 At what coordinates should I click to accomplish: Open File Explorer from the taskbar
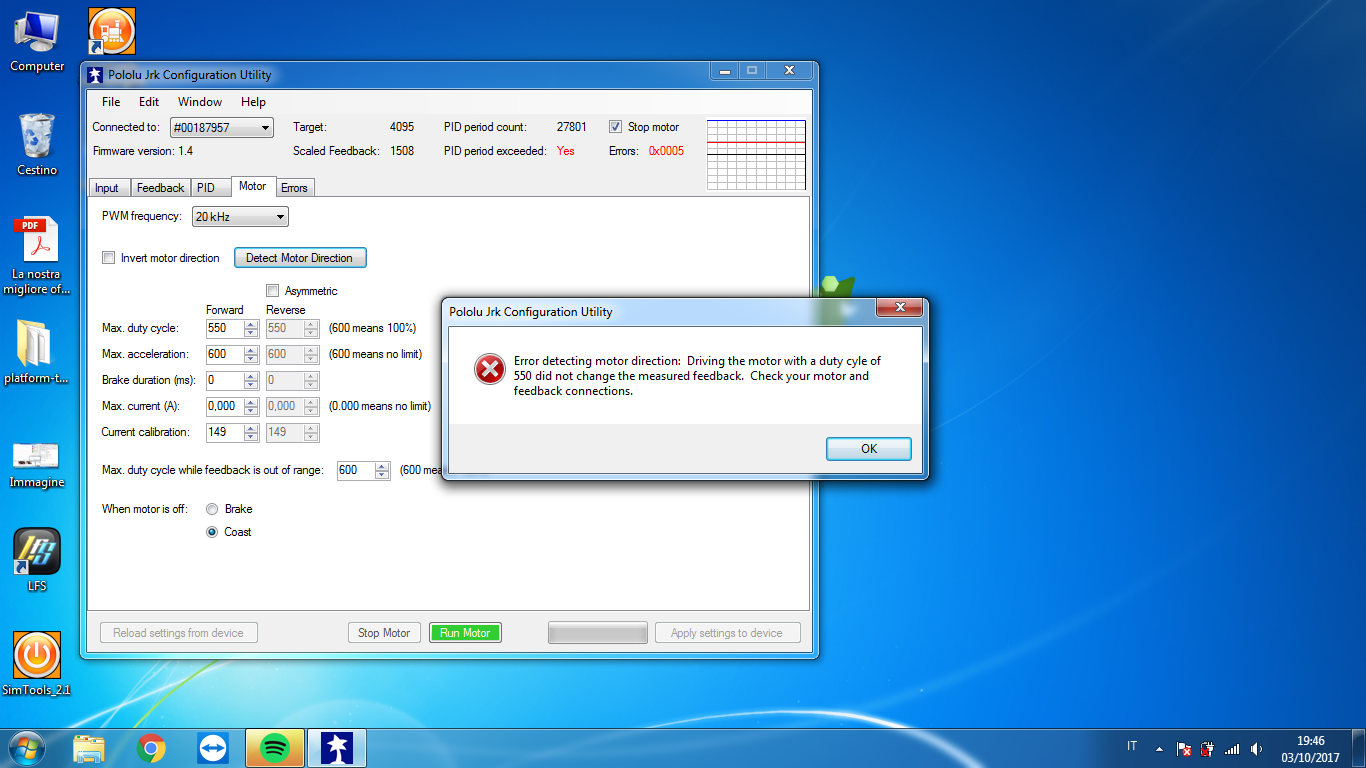point(89,748)
